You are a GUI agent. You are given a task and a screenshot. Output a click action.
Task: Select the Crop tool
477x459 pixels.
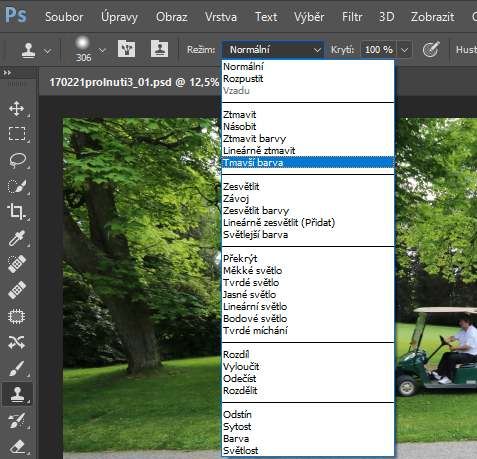tap(16, 212)
